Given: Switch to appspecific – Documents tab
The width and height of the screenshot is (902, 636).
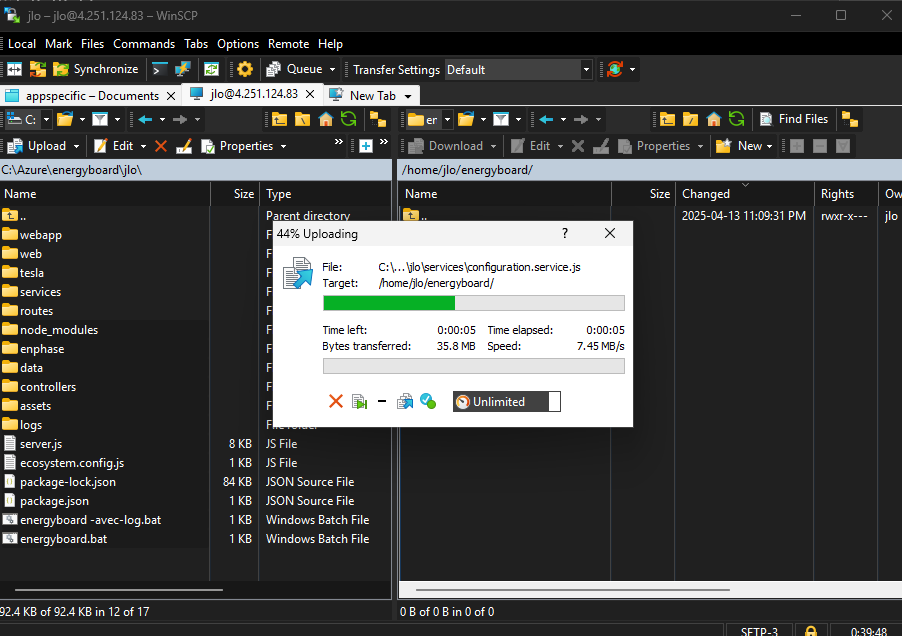Looking at the screenshot, I should pos(92,95).
